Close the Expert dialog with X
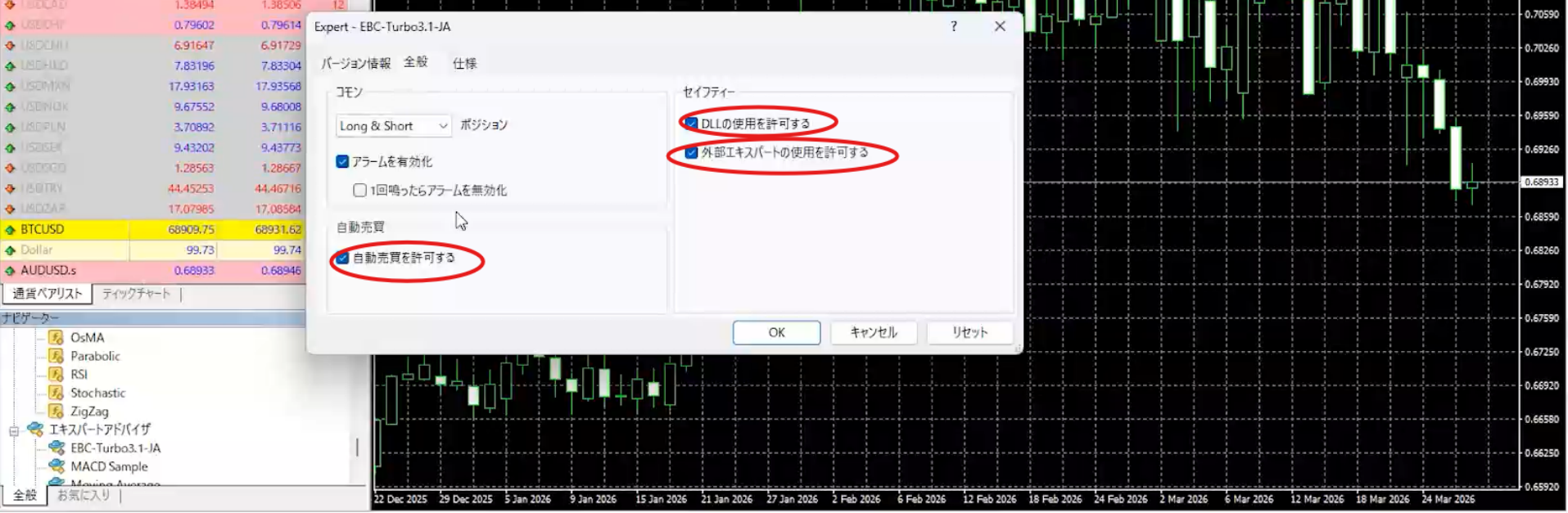Viewport: 1568px width, 513px height. point(1000,26)
